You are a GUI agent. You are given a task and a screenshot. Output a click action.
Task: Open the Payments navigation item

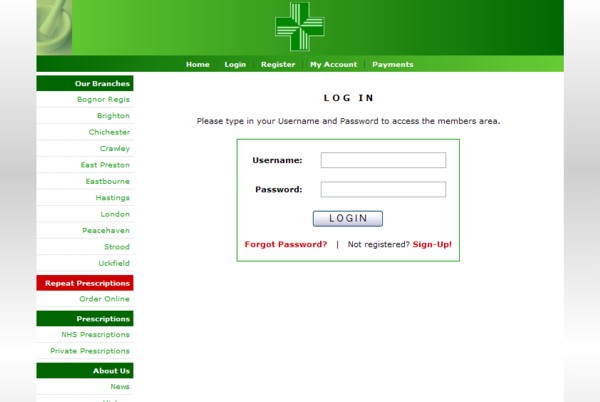pyautogui.click(x=393, y=64)
